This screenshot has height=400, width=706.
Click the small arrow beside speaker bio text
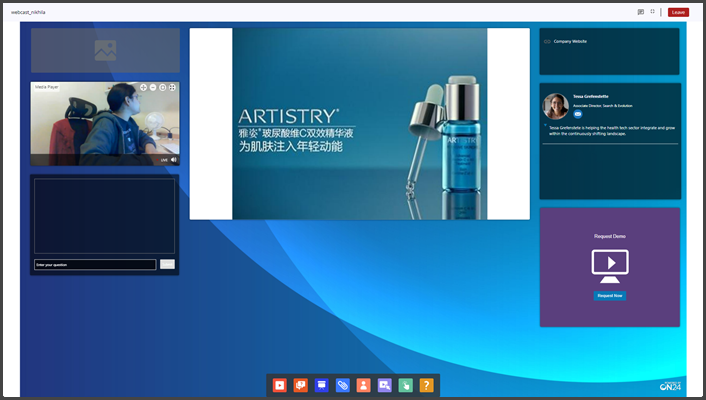545,125
